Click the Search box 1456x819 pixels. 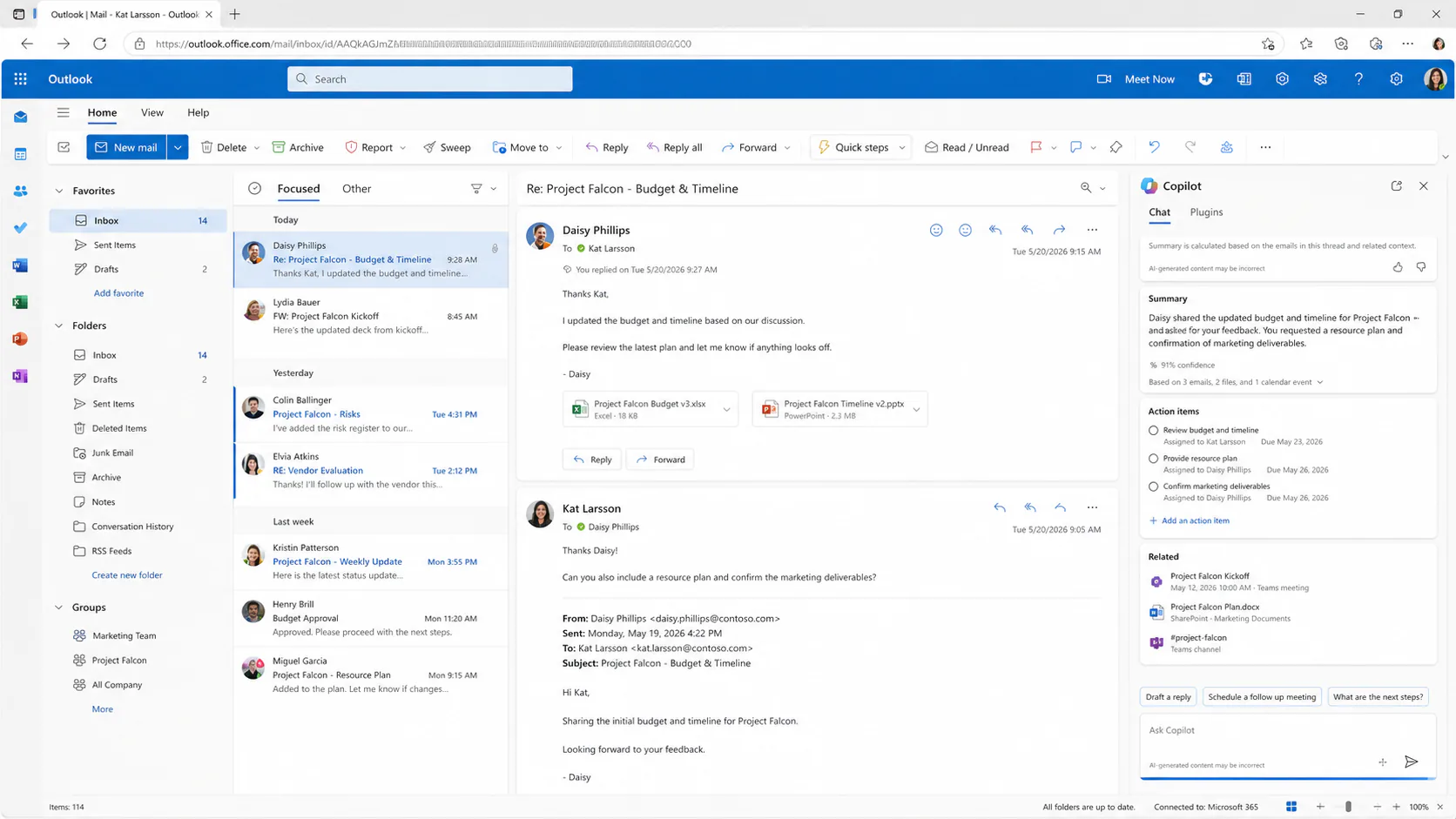pyautogui.click(x=430, y=79)
